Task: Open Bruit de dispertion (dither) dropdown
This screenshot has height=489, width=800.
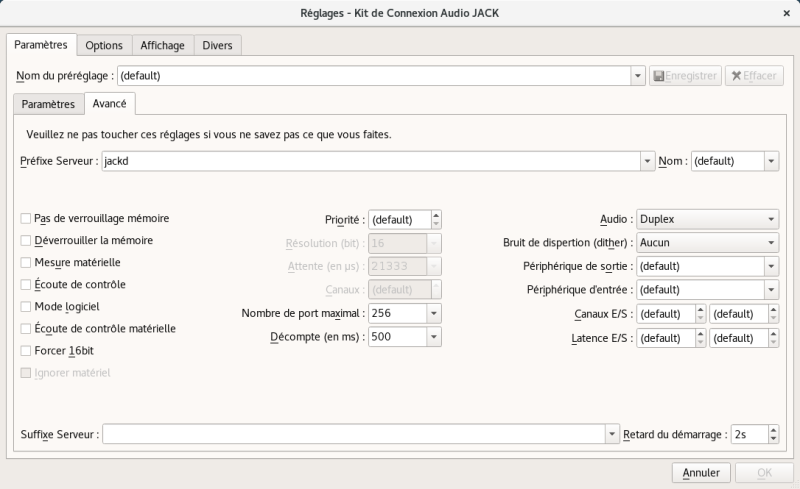Action: 707,243
